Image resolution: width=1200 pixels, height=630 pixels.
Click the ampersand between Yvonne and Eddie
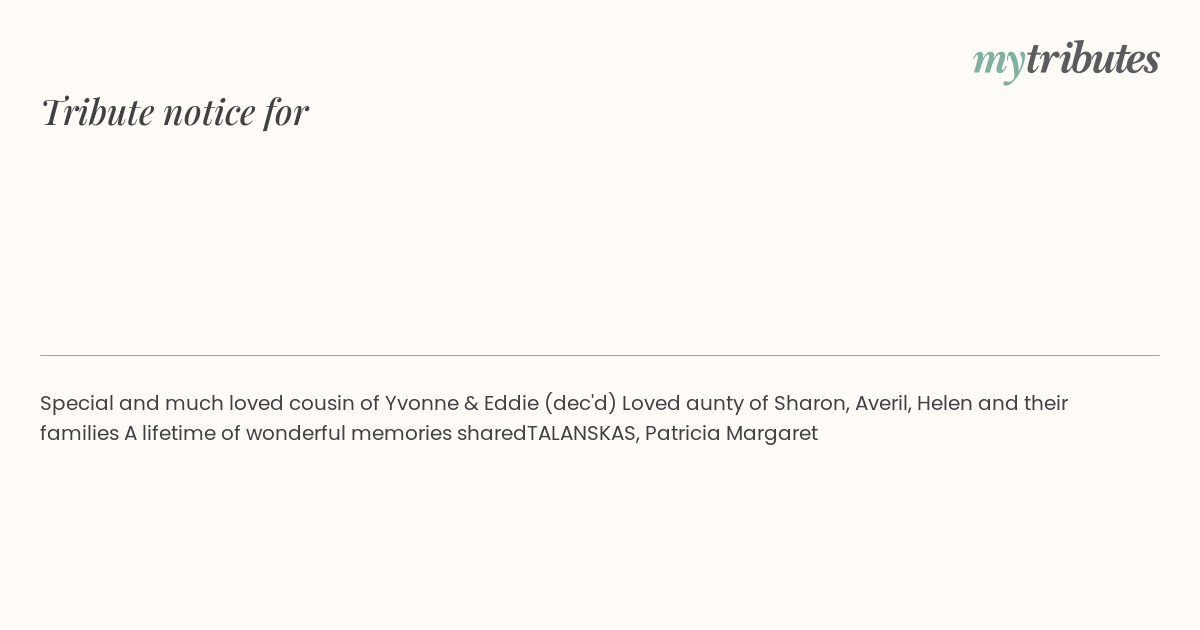click(471, 403)
